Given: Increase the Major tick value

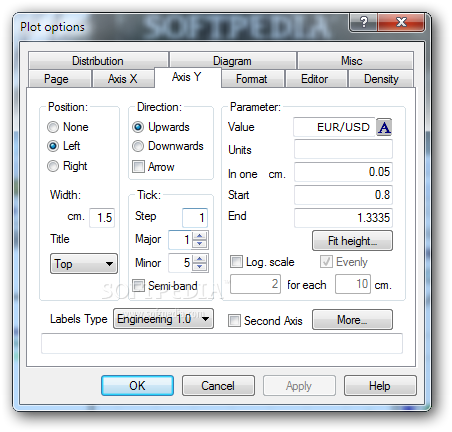Looking at the screenshot, I should [x=200, y=236].
